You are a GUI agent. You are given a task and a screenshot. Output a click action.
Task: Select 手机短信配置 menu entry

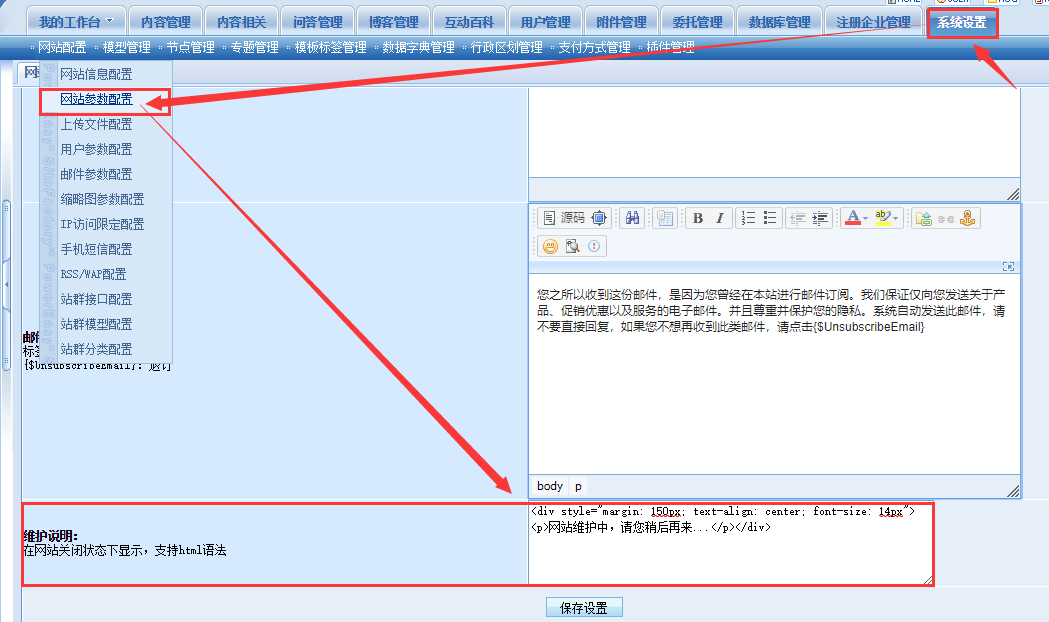tap(96, 249)
